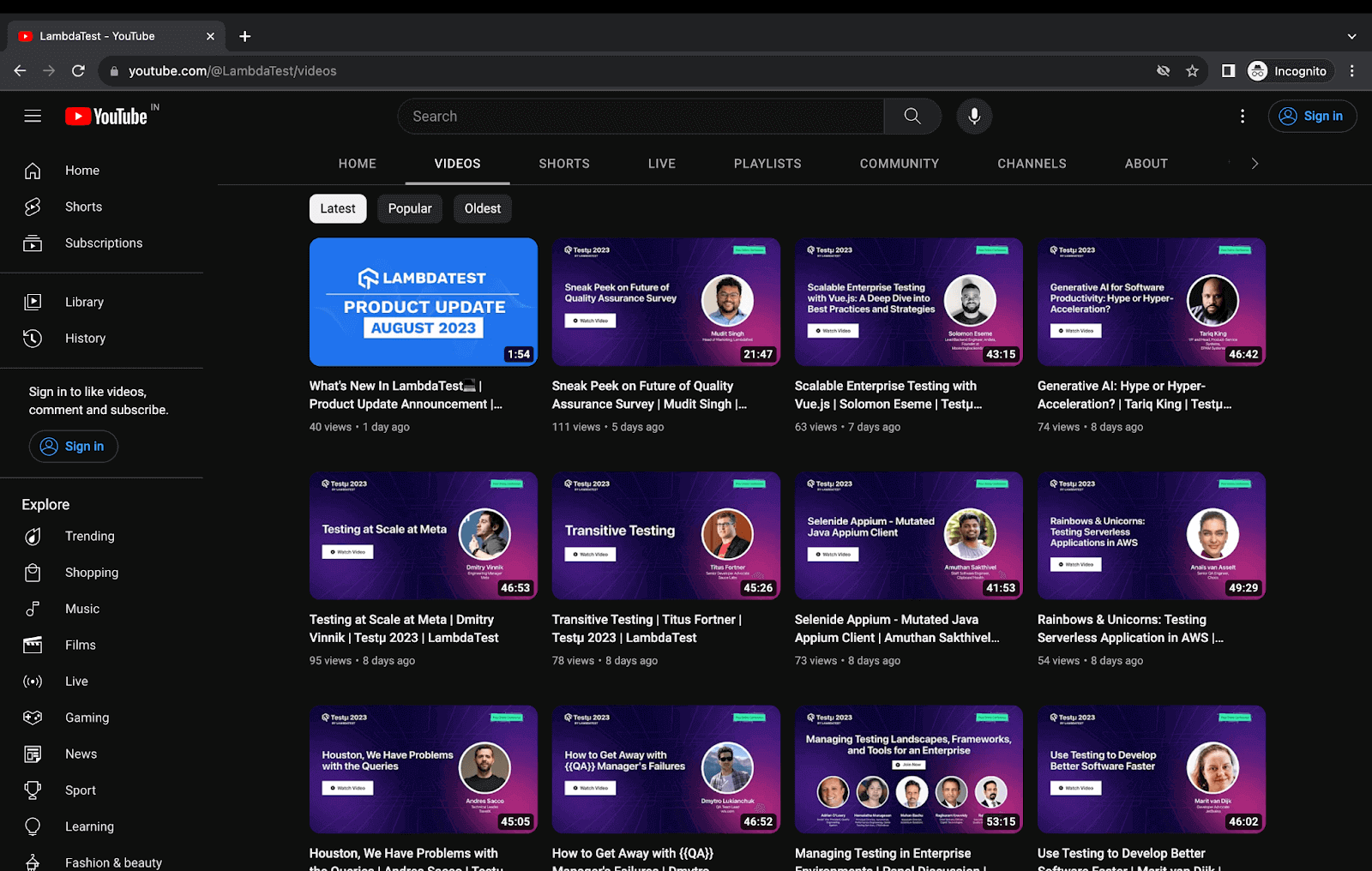Bookmark this page with star icon
The image size is (1372, 871).
(1192, 71)
